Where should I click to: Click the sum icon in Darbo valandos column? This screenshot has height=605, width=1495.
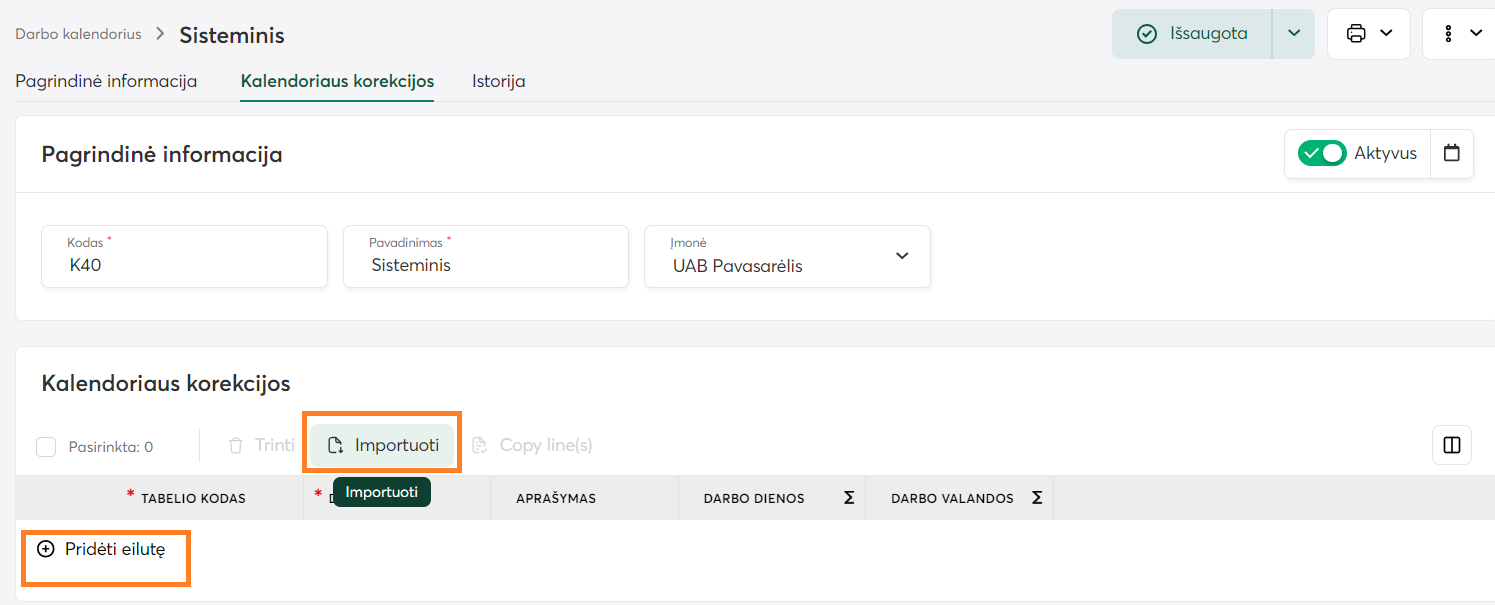pyautogui.click(x=1037, y=498)
